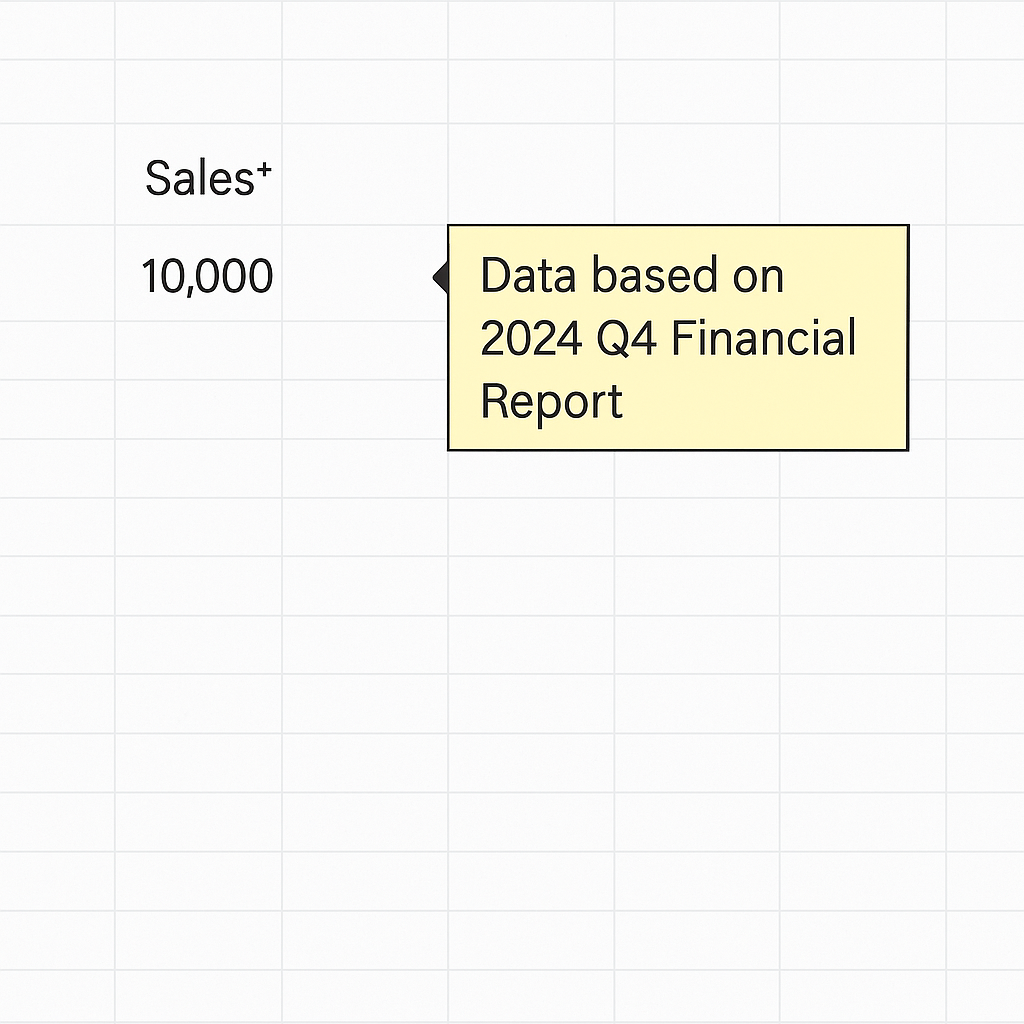Select the empty cell left of 10,000
Screen dimensions: 1024x1024
(x=57, y=276)
